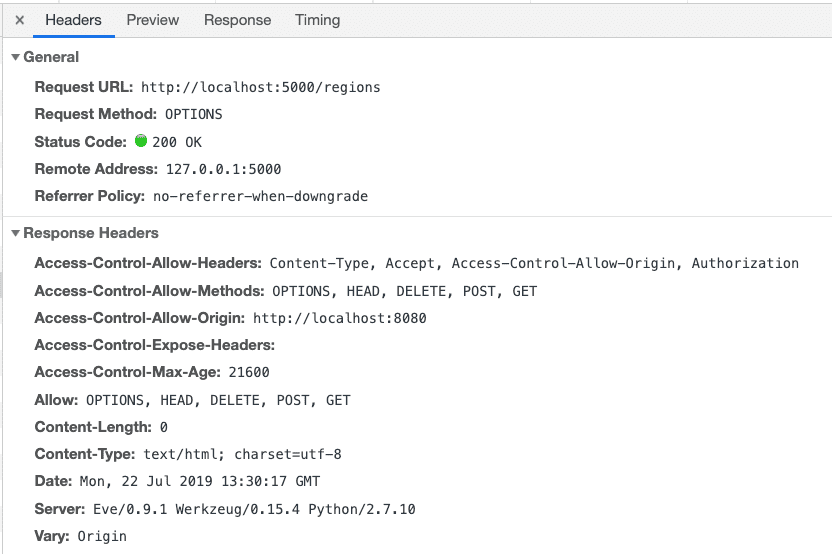Click the Access-Control-Allow-Headers label
Image resolution: width=832 pixels, height=554 pixels.
click(148, 263)
